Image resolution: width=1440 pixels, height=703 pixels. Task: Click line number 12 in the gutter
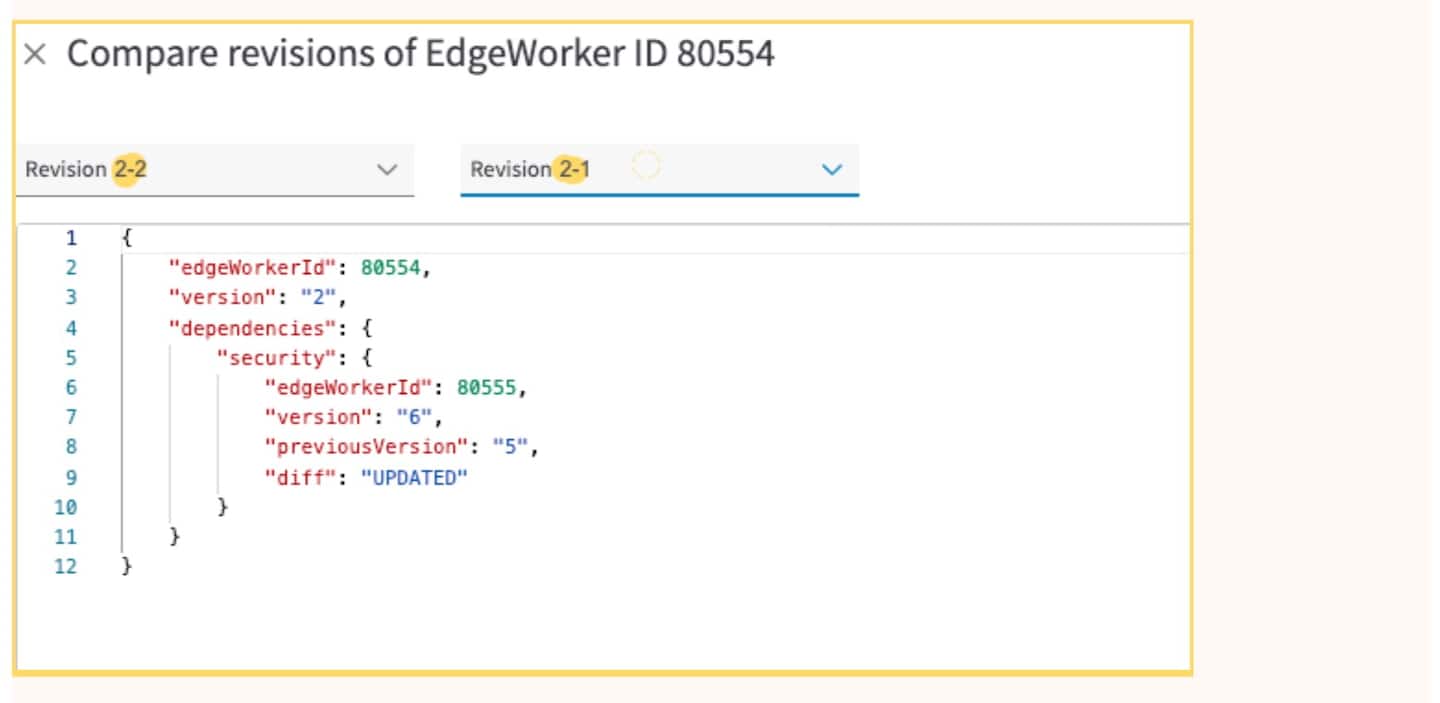point(65,567)
